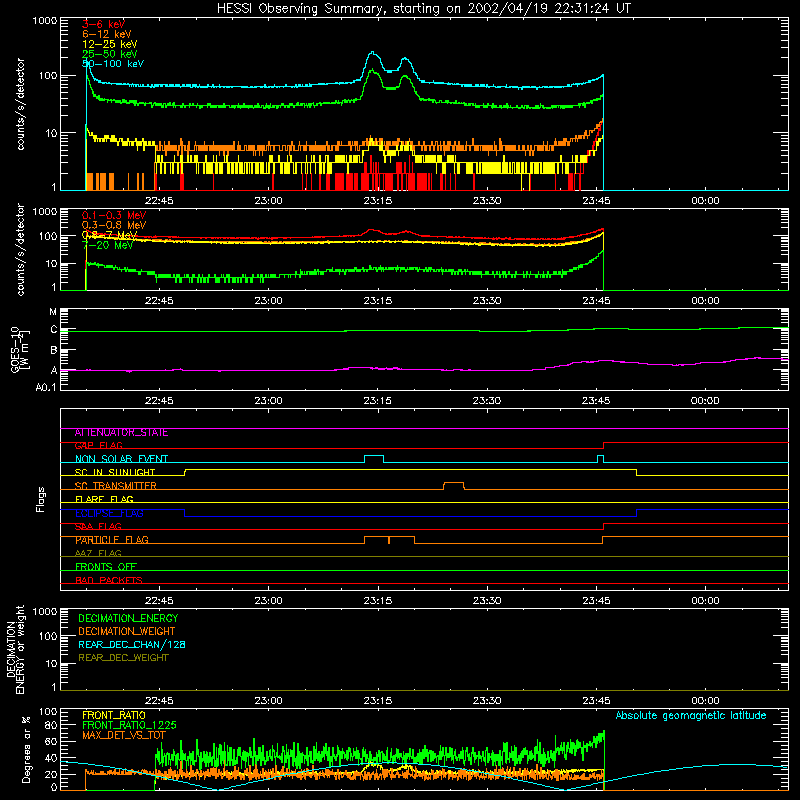Select the SC_TRANSMITTER flag label

tap(116, 486)
